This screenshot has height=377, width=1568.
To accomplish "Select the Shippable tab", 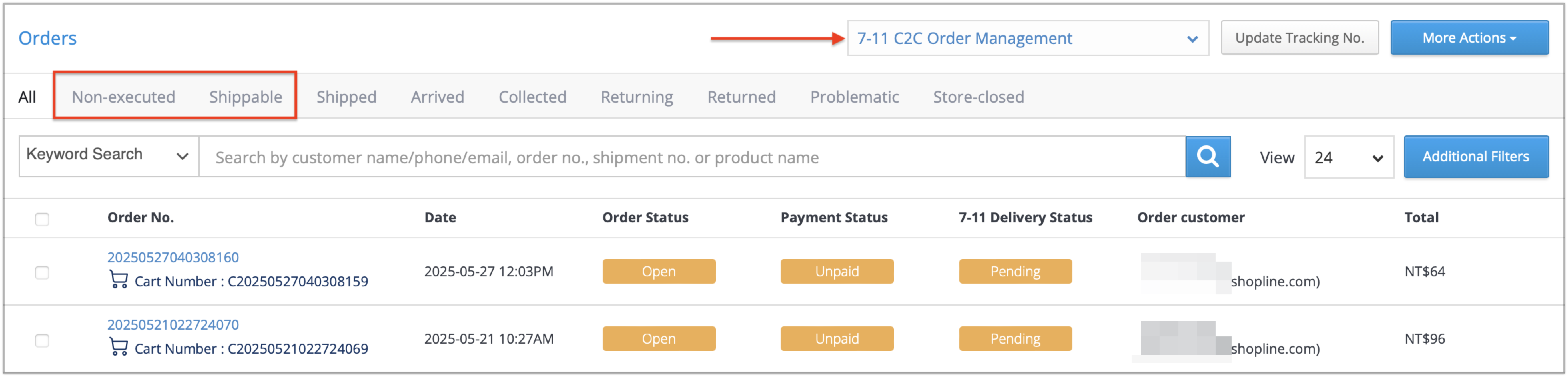I will coord(246,97).
